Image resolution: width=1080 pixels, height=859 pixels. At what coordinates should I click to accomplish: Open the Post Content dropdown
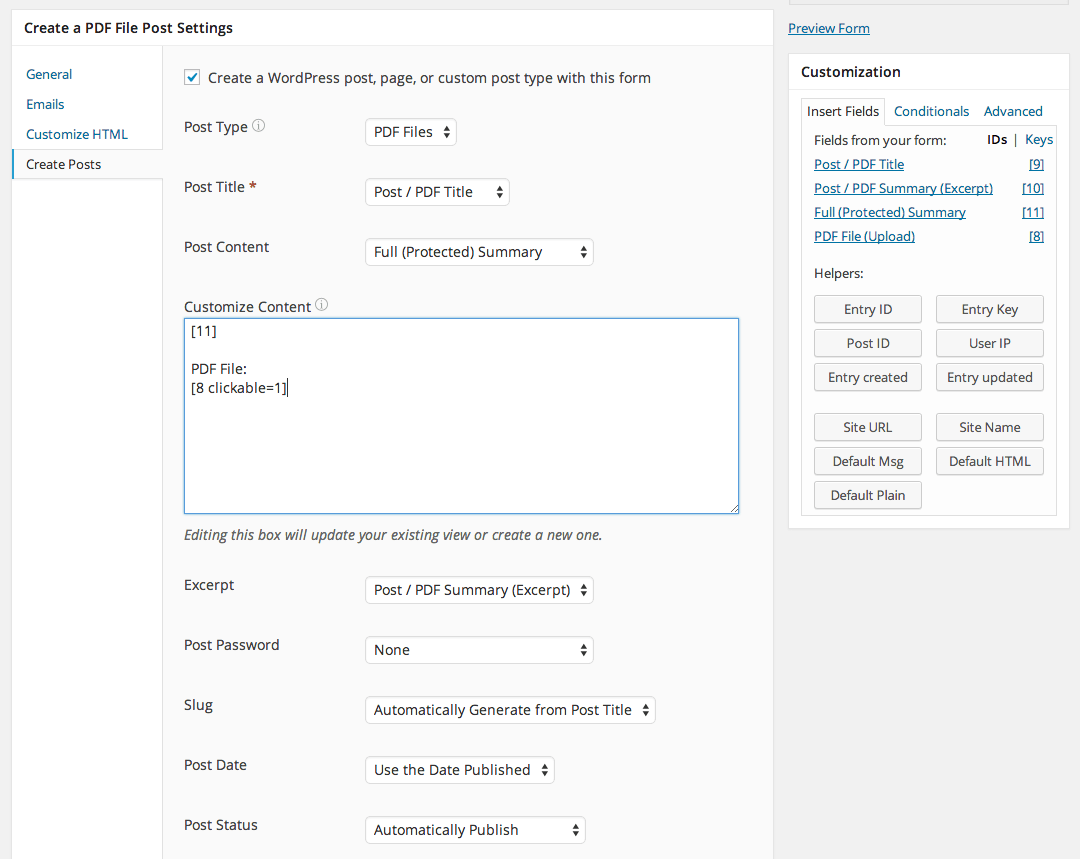(x=479, y=251)
